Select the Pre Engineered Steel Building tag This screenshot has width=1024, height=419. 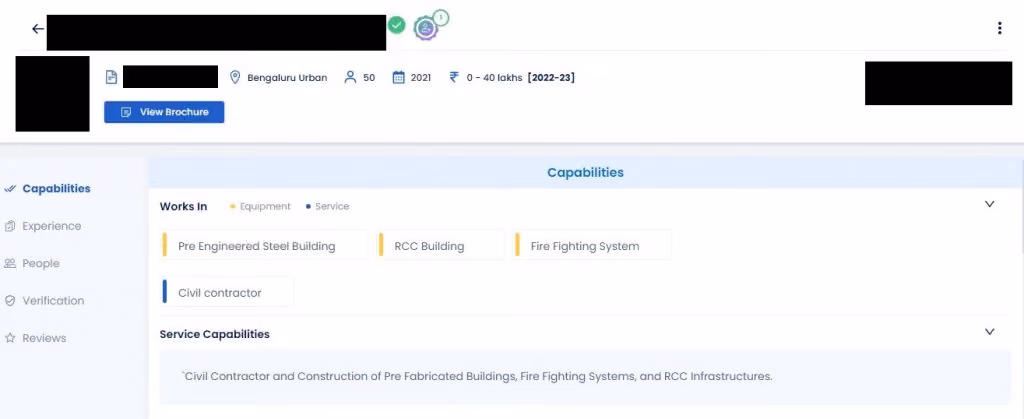264,246
